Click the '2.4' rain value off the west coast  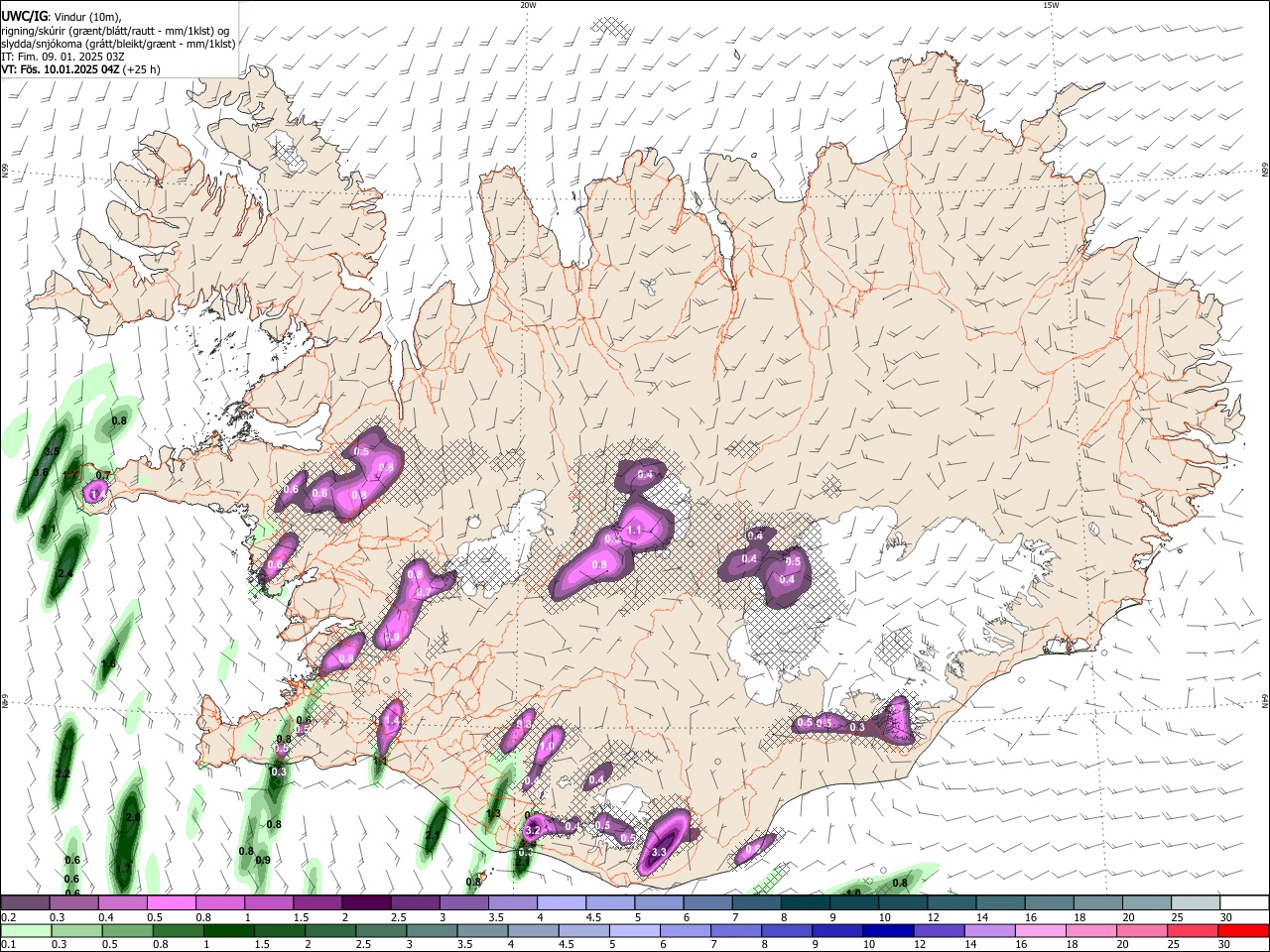pyautogui.click(x=65, y=574)
